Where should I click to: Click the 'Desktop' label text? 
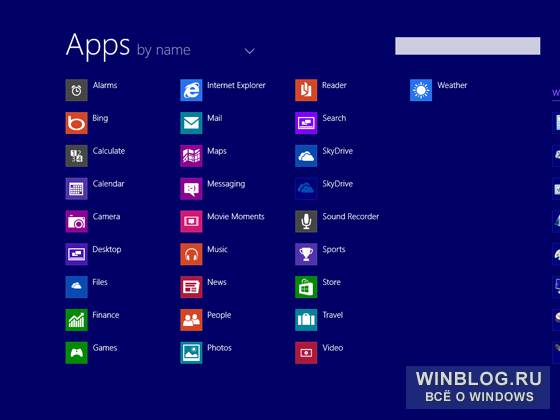107,250
